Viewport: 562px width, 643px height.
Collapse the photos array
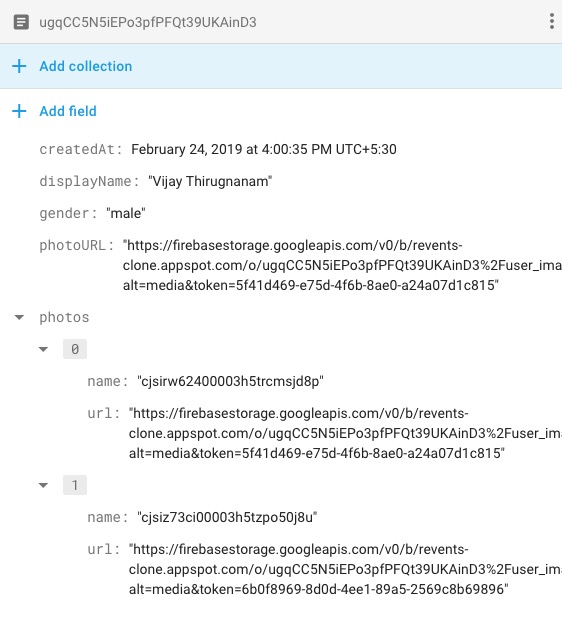(x=19, y=317)
